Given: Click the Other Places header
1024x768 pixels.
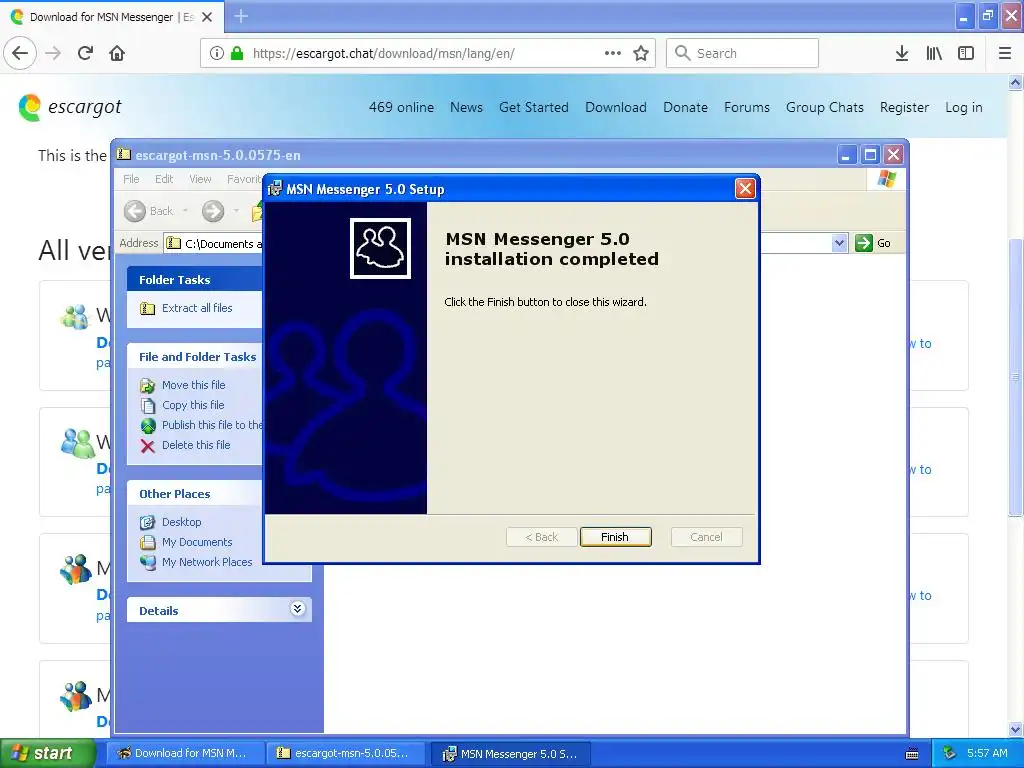Looking at the screenshot, I should pos(195,494).
